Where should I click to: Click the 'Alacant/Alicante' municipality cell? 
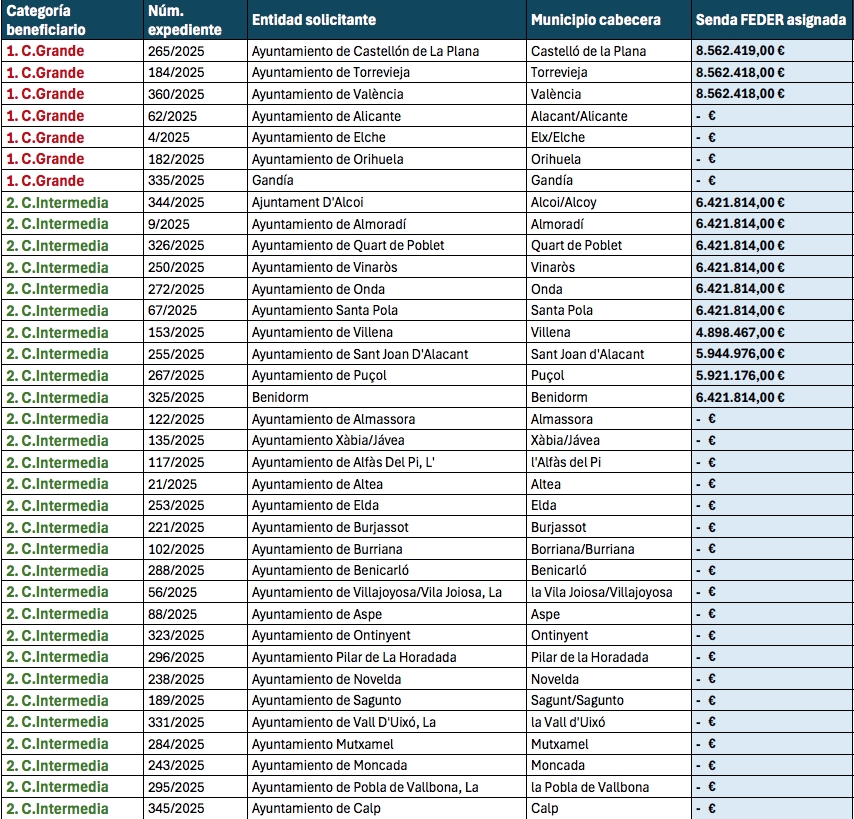[x=579, y=116]
